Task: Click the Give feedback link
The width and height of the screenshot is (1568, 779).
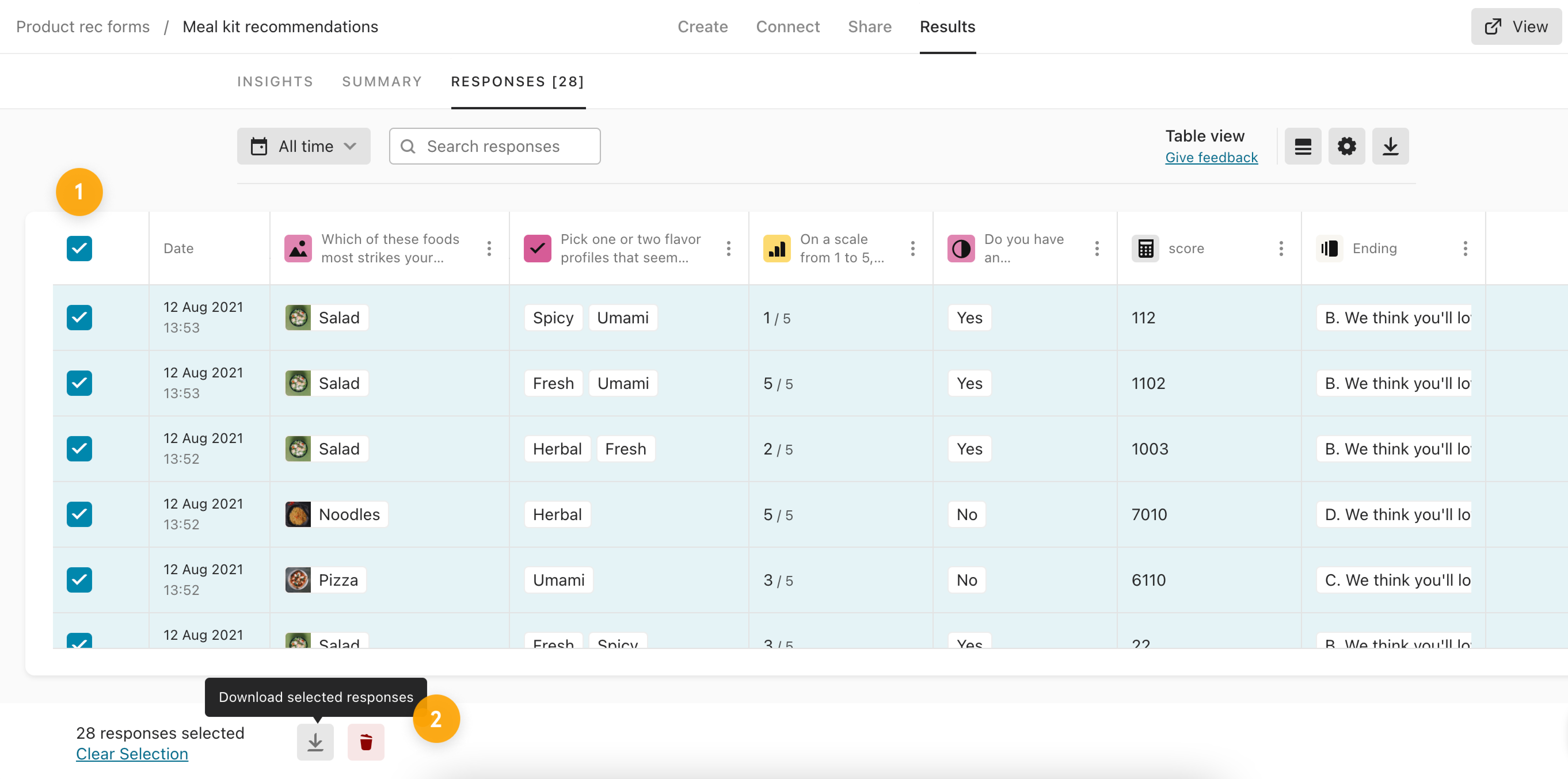Action: coord(1211,158)
